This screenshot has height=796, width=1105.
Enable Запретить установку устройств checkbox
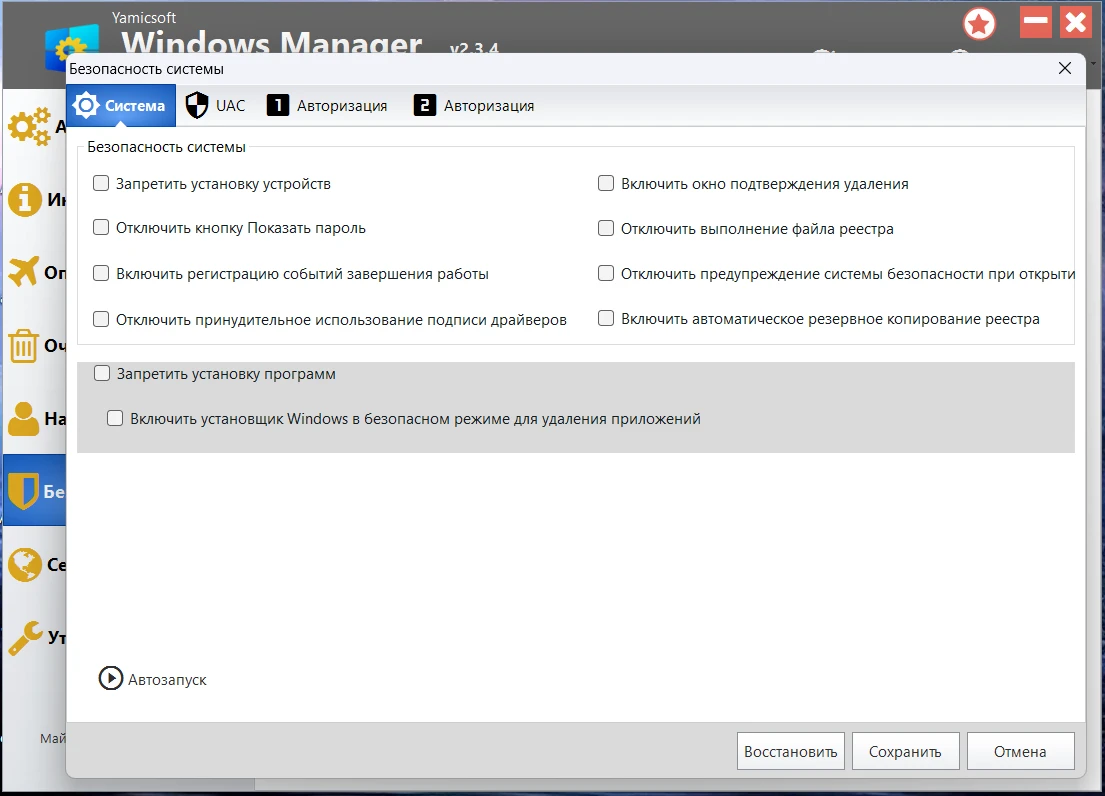[x=101, y=184]
